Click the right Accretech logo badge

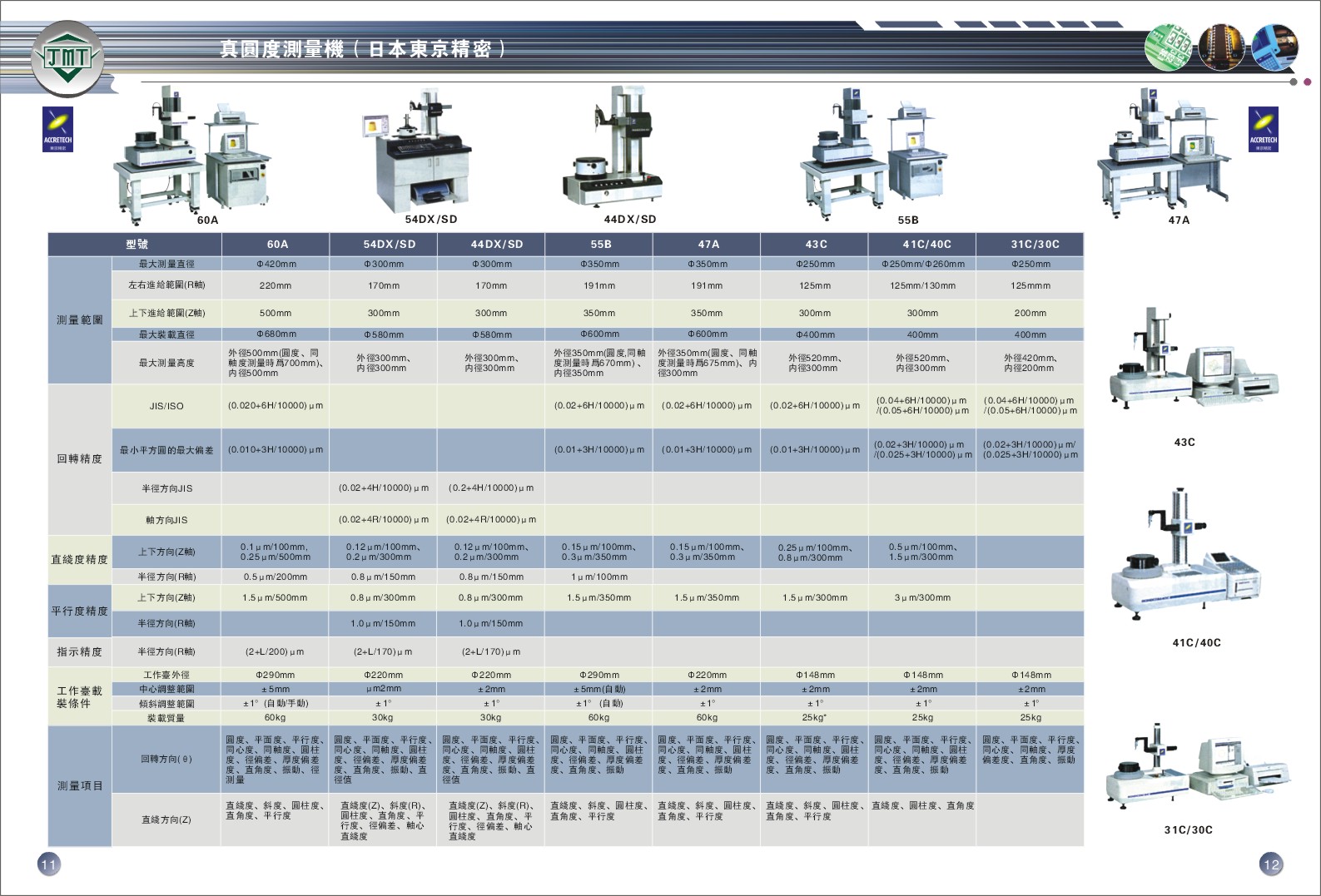coord(1263,129)
